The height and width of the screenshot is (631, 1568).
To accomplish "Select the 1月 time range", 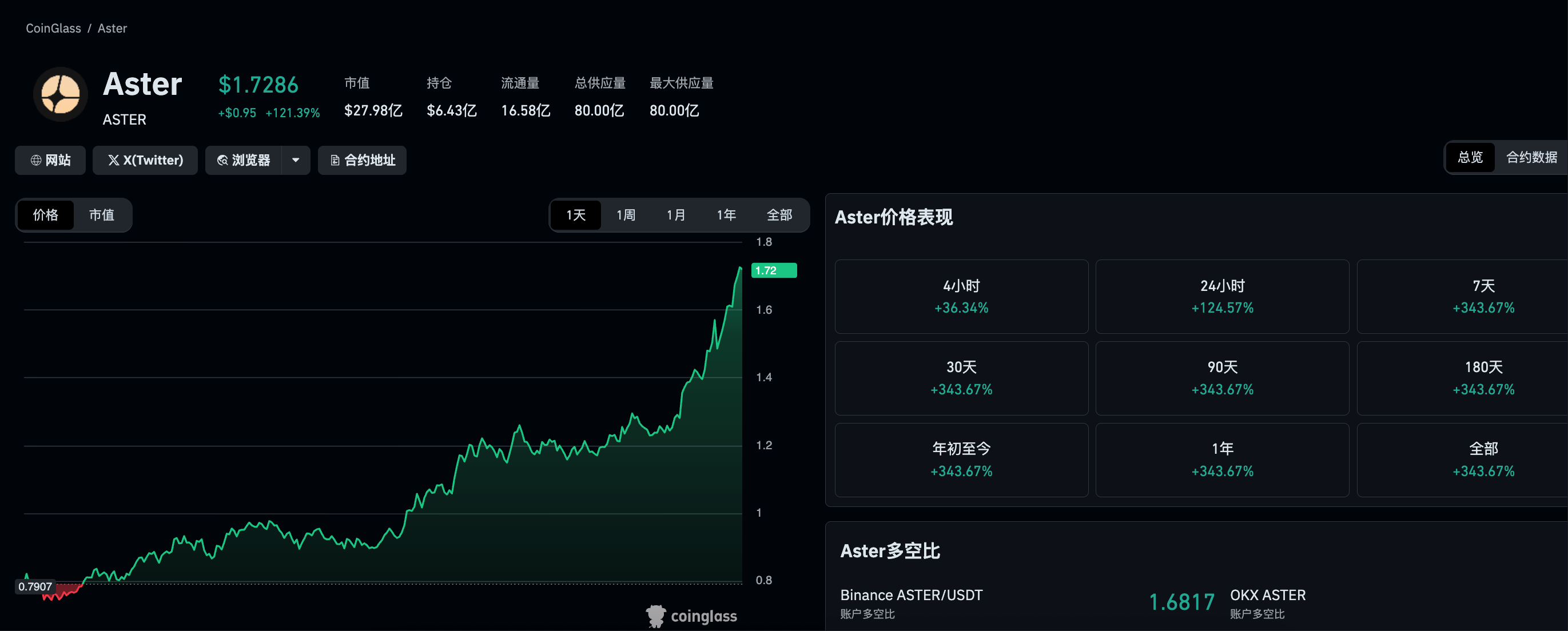I will tap(676, 215).
